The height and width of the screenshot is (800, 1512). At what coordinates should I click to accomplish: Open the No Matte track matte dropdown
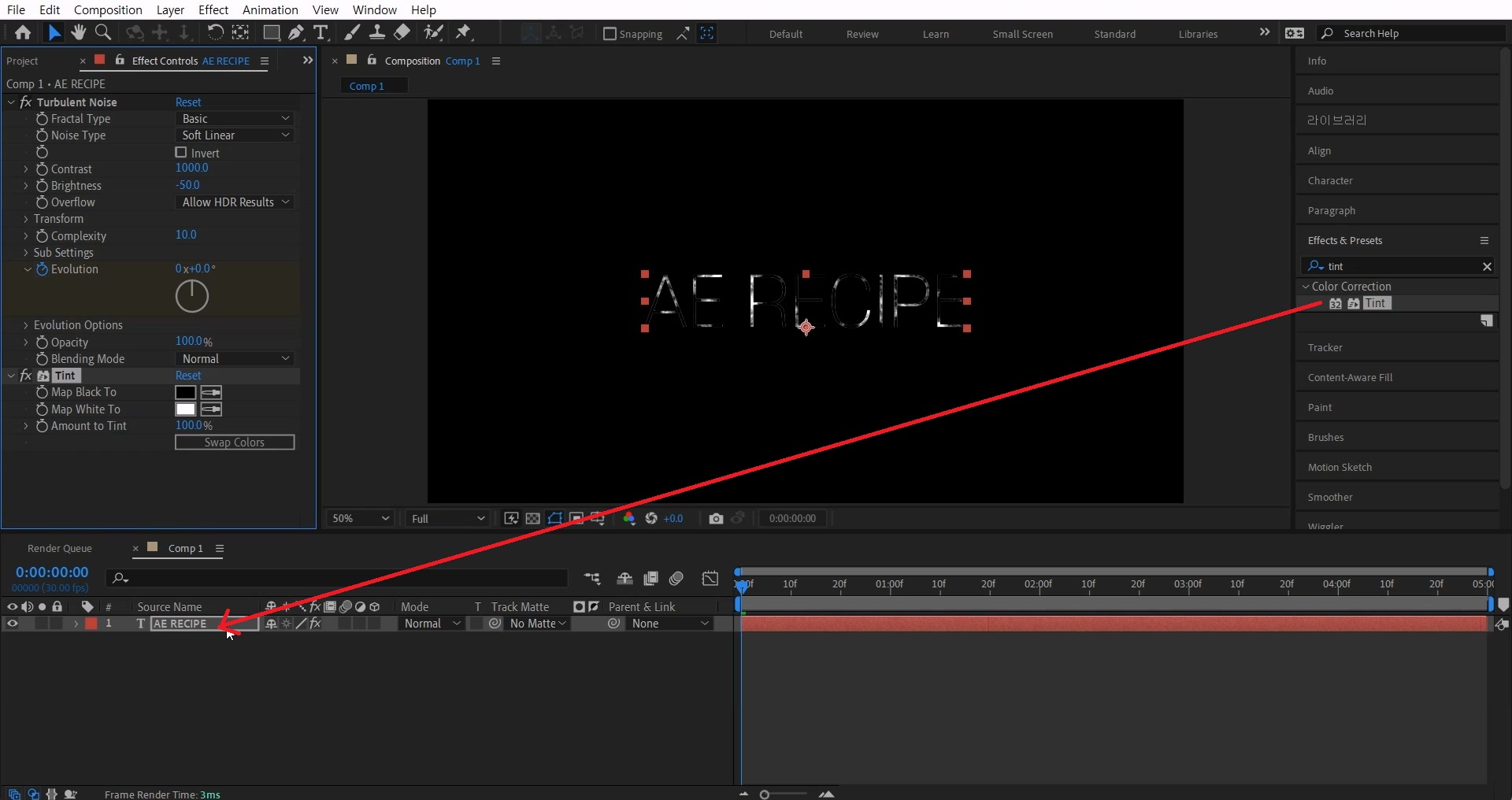click(x=537, y=624)
